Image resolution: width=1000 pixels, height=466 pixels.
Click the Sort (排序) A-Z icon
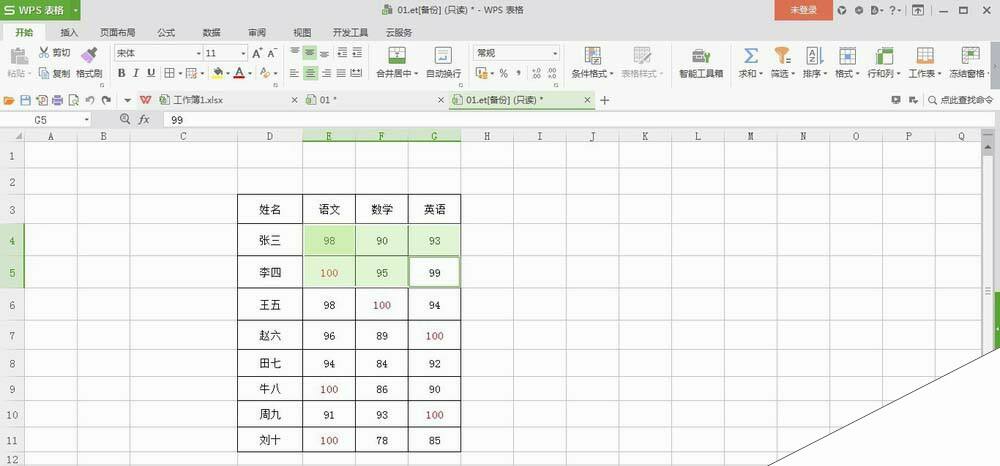[x=813, y=55]
